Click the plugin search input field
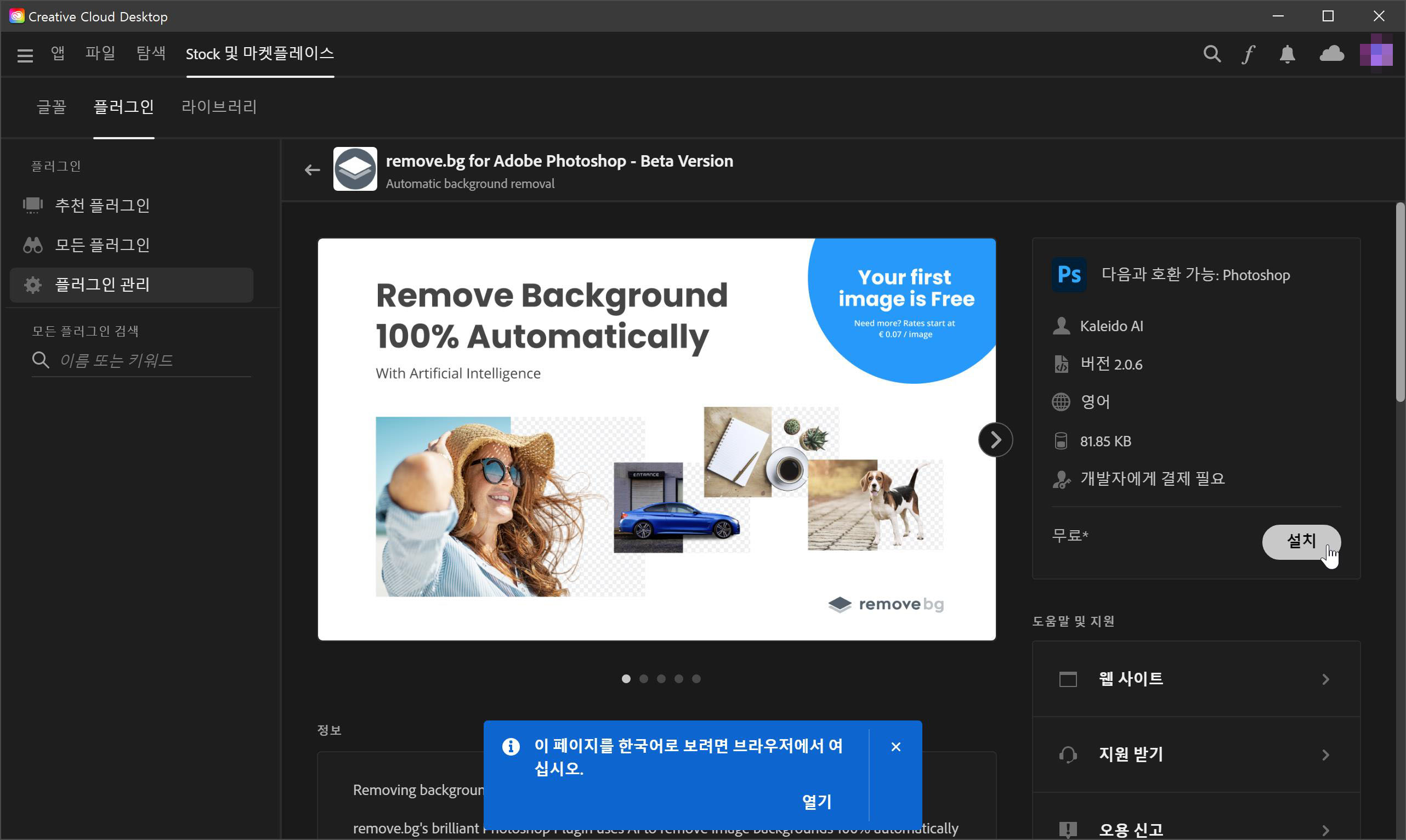1406x840 pixels. pos(153,361)
